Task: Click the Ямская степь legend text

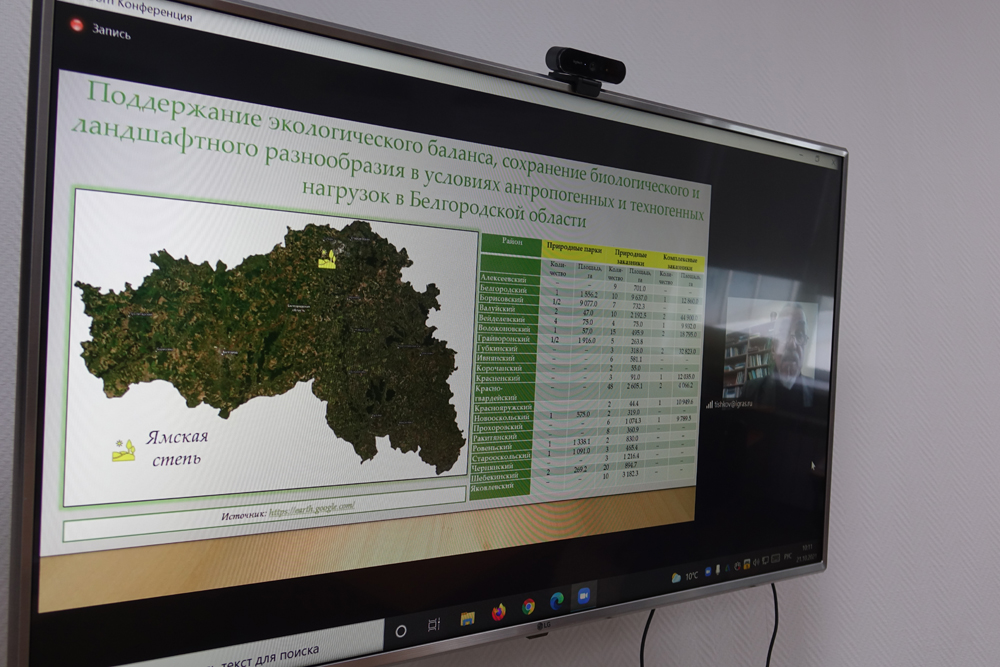Action: [176, 448]
